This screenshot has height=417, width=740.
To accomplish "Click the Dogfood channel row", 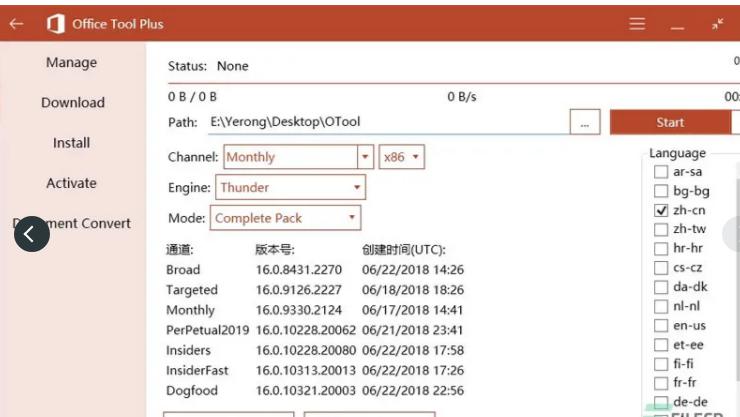I will coord(315,391).
